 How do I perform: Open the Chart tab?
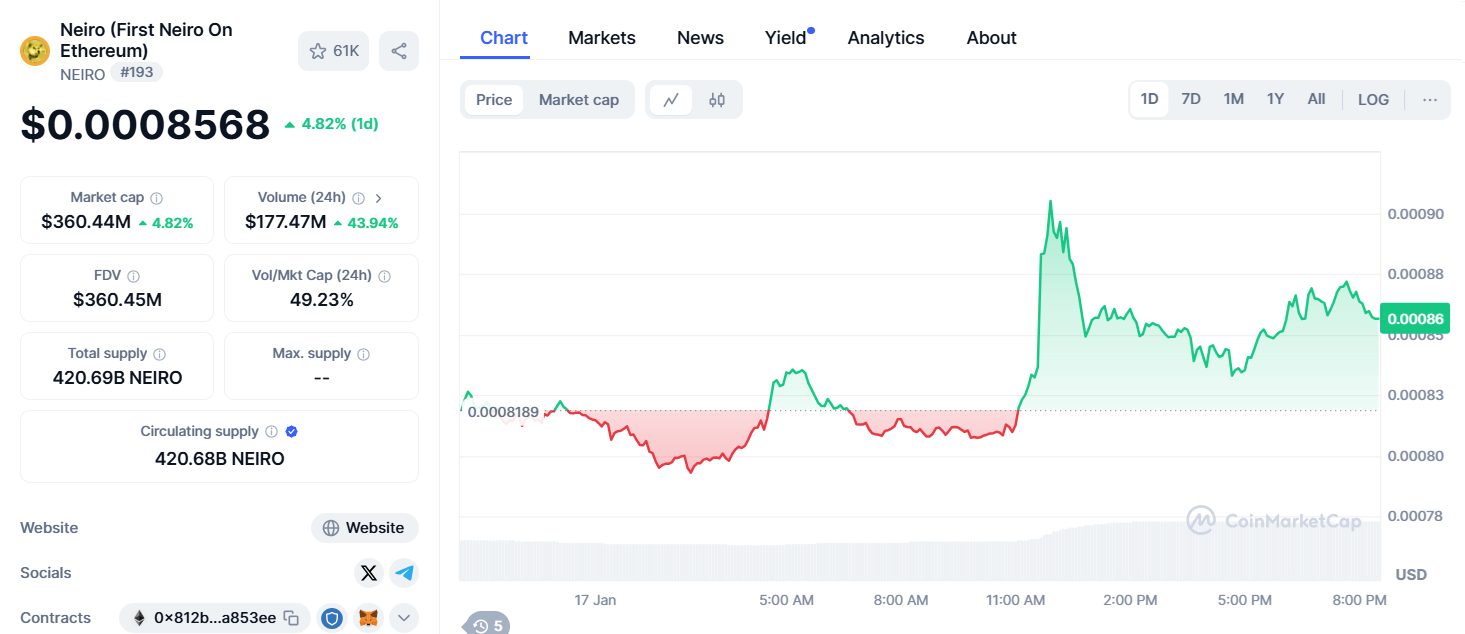point(504,38)
